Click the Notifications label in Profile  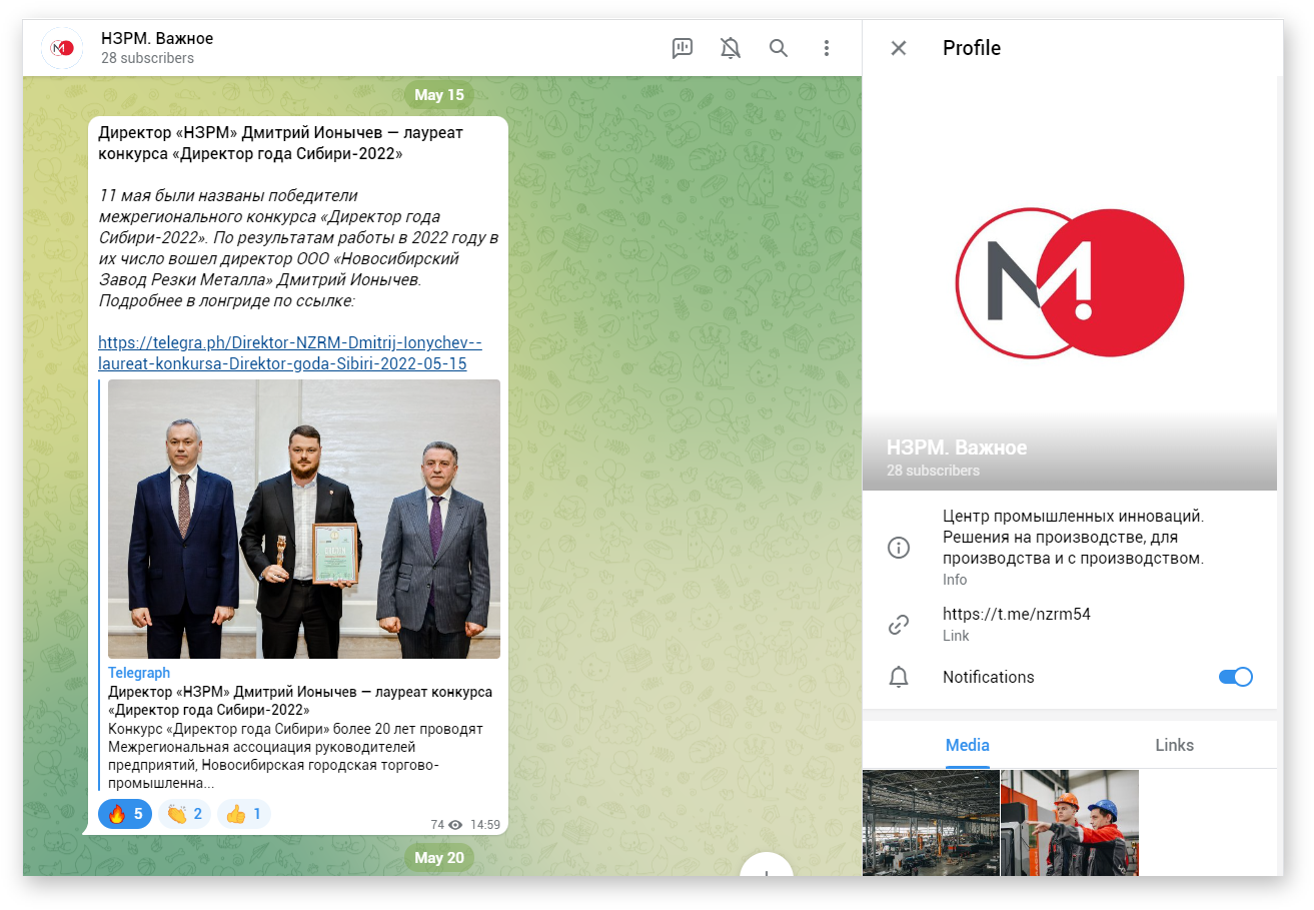988,677
